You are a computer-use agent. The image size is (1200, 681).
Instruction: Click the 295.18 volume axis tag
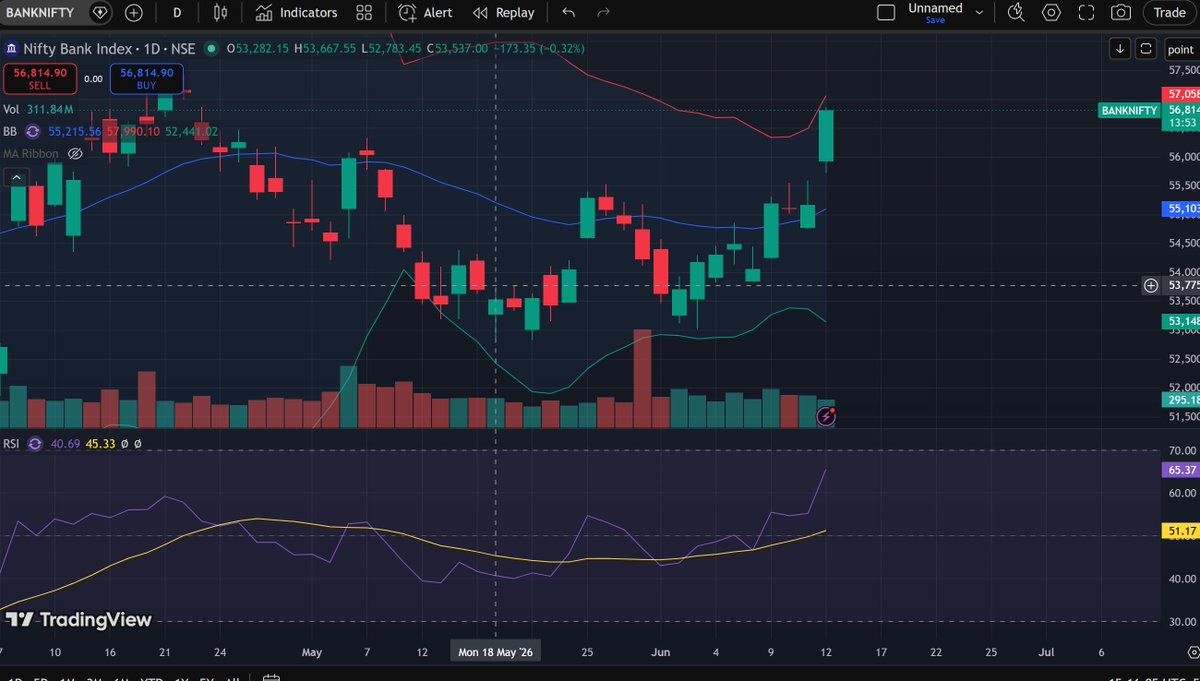pos(1182,400)
